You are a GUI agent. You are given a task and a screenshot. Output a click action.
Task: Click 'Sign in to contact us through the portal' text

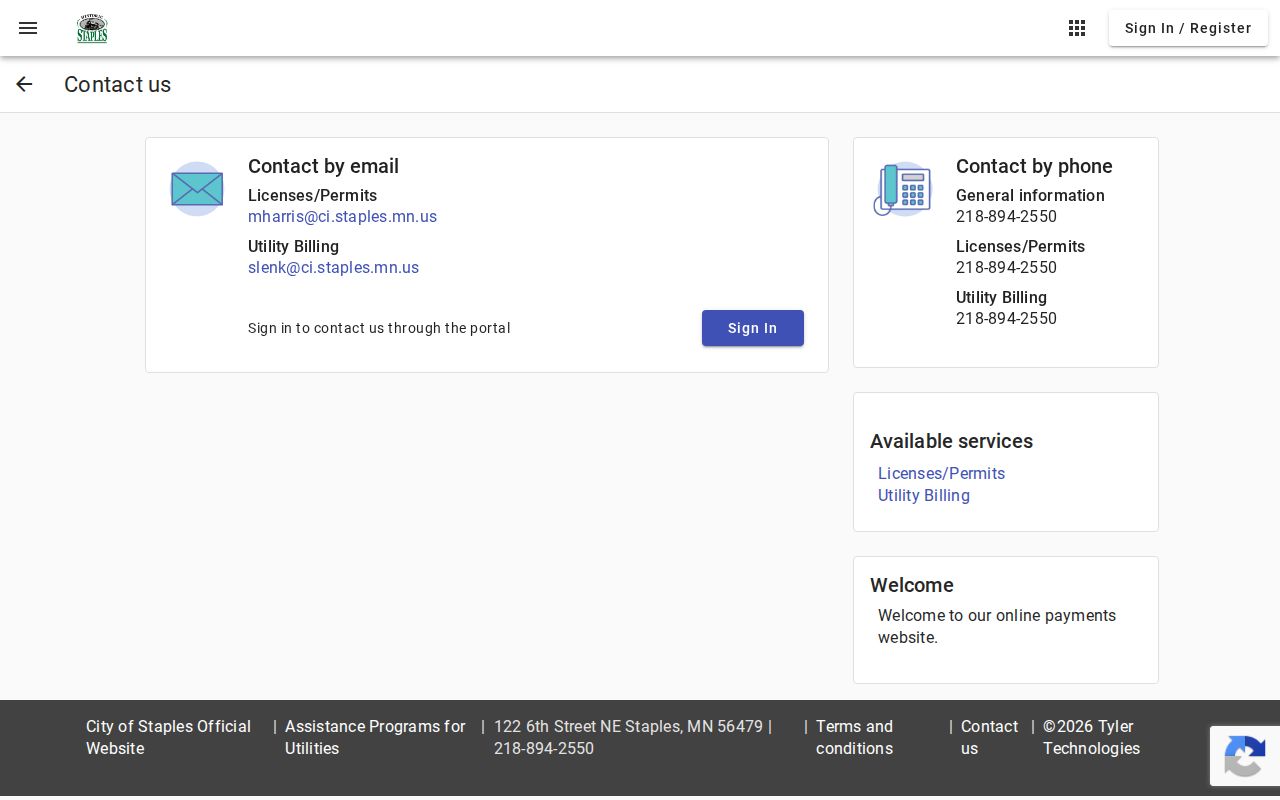[379, 328]
